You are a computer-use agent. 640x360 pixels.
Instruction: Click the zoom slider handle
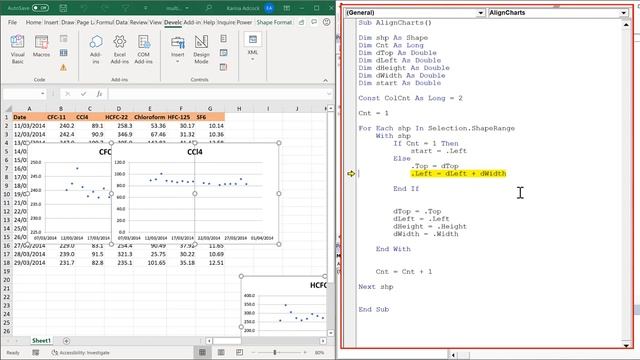coord(275,352)
